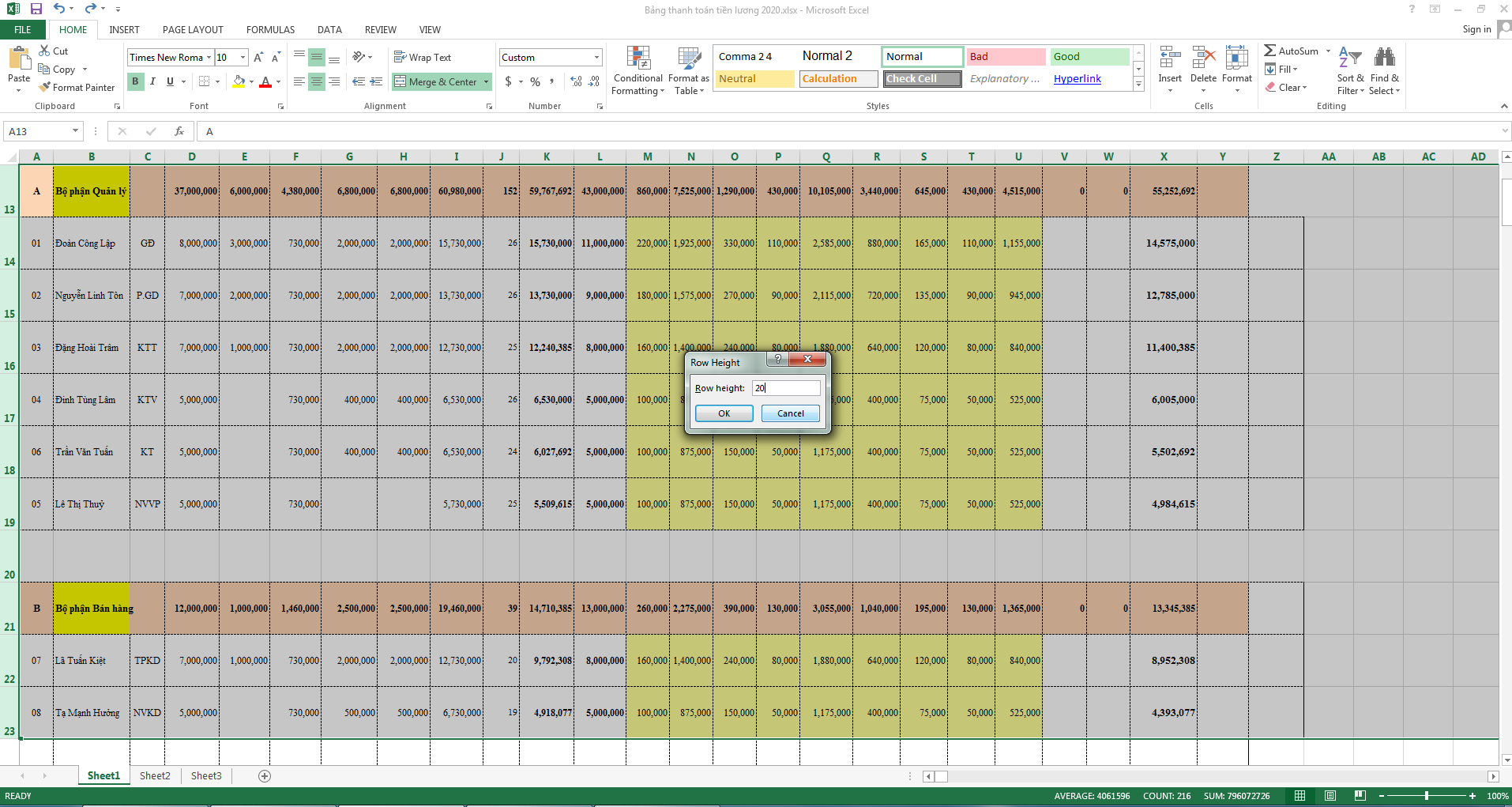The image size is (1512, 807).
Task: Apply the Percent Style number format
Action: (535, 81)
